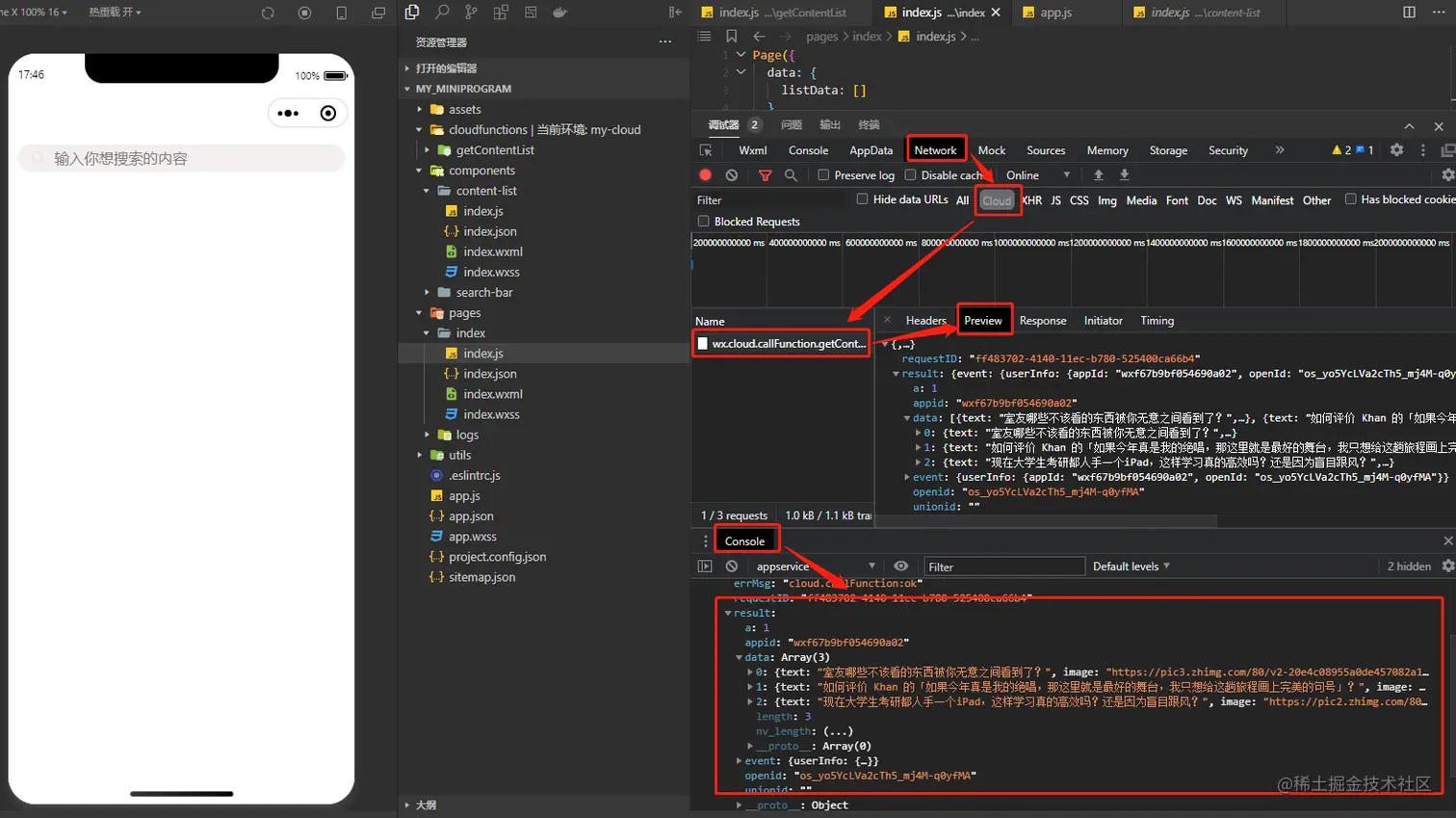This screenshot has width=1456, height=818.
Task: Click the element inspector arrow icon beside Wxml
Action: (706, 150)
